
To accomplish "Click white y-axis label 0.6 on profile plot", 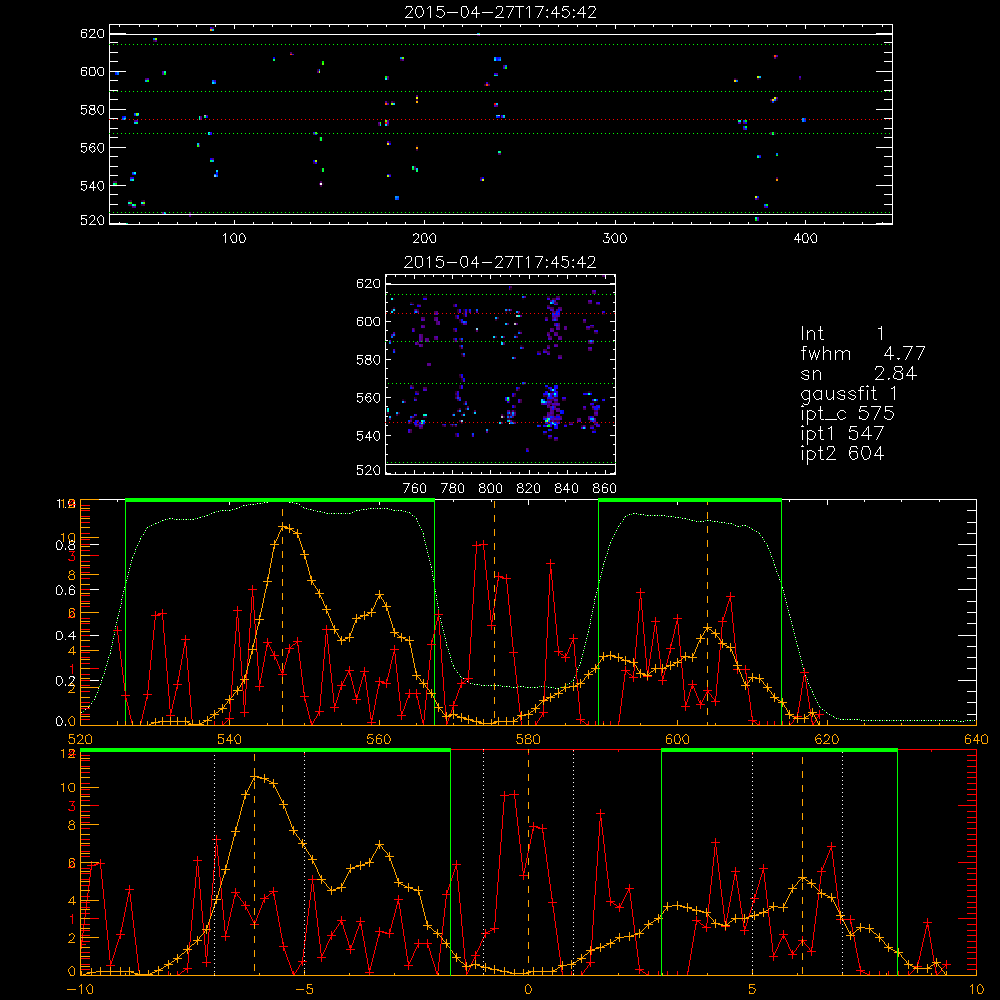I will tap(65, 591).
